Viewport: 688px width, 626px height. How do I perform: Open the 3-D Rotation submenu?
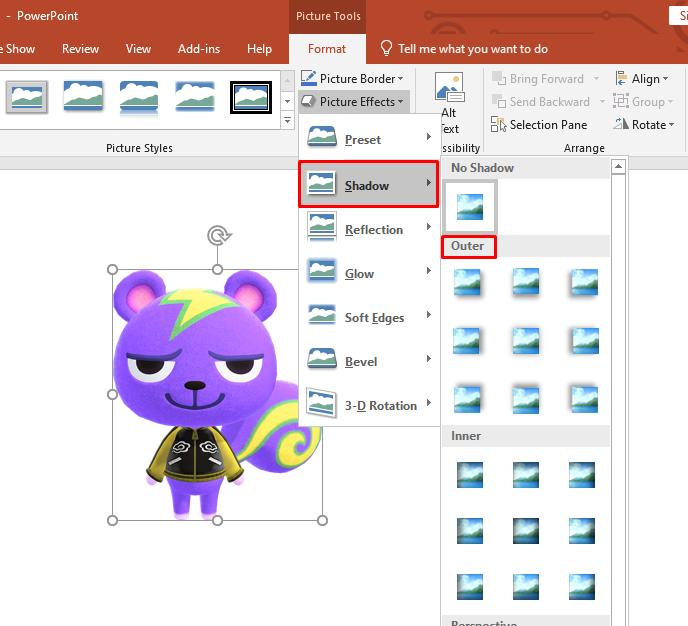tap(369, 404)
